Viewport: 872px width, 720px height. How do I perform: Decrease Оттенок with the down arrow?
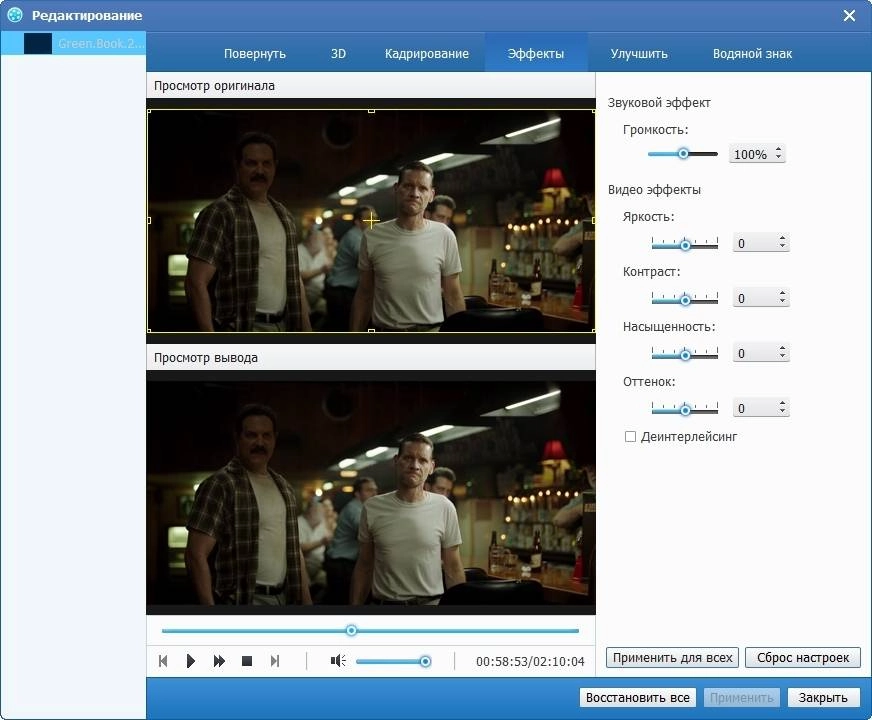click(782, 412)
